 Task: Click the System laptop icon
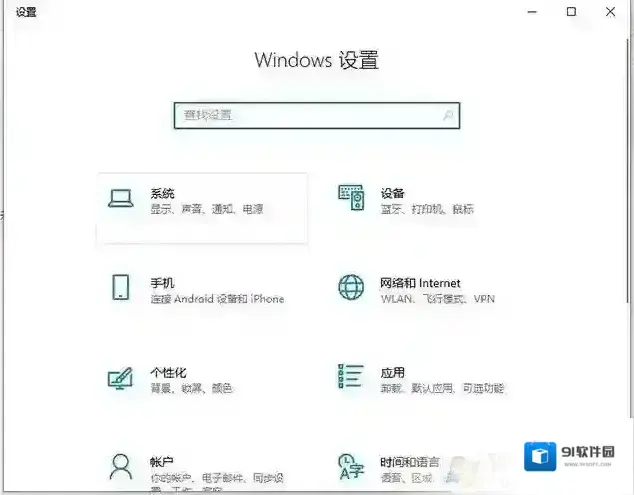[x=120, y=199]
